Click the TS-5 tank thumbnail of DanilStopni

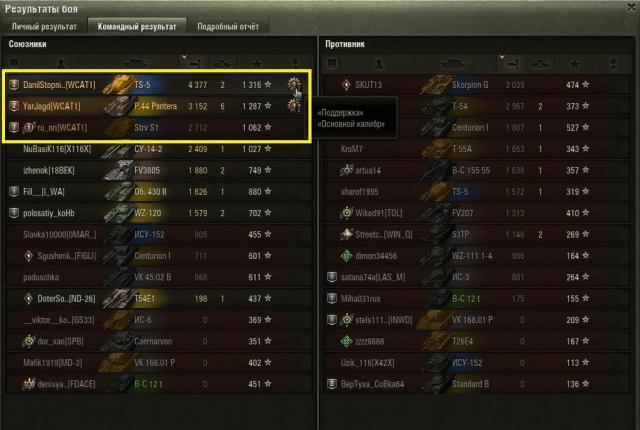pos(117,85)
